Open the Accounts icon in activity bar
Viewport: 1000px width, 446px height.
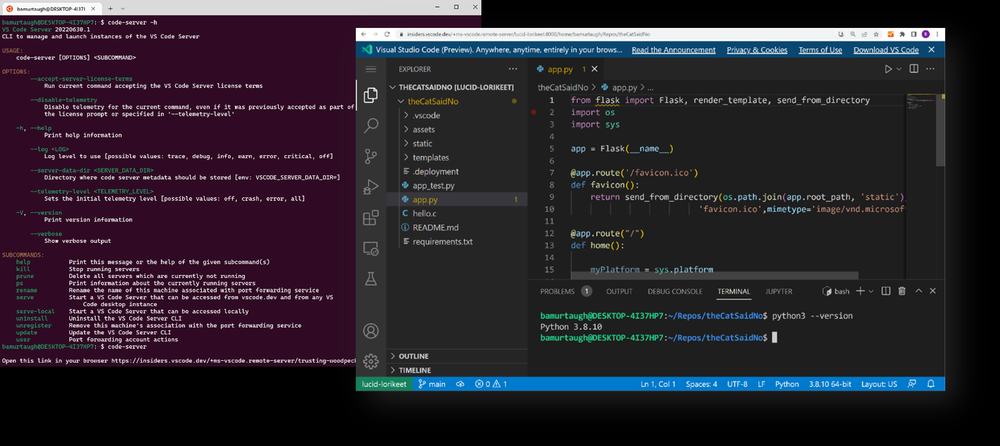(x=371, y=331)
